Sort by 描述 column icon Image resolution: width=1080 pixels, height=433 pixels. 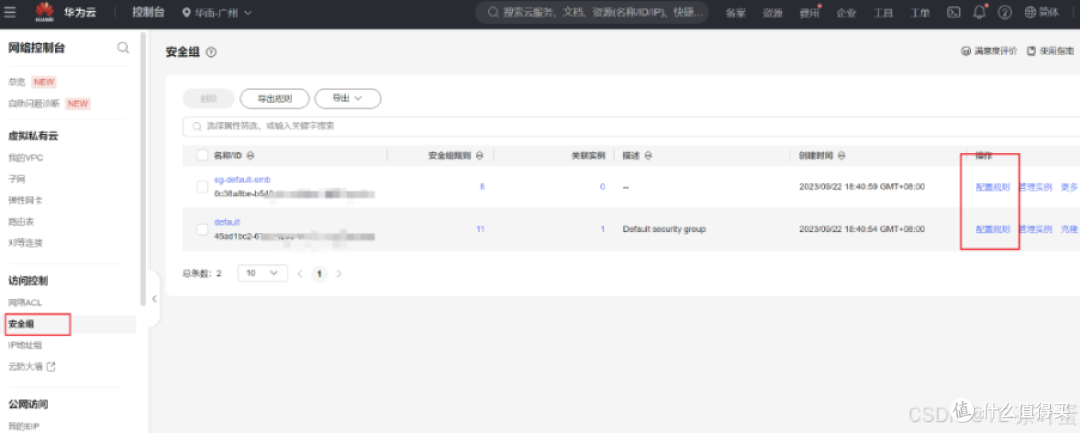click(x=649, y=156)
